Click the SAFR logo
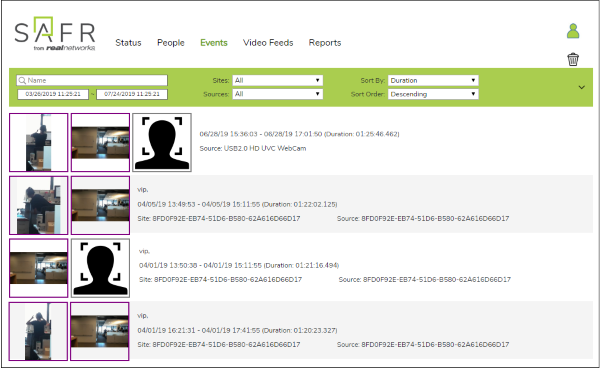The height and width of the screenshot is (368, 600). (55, 34)
